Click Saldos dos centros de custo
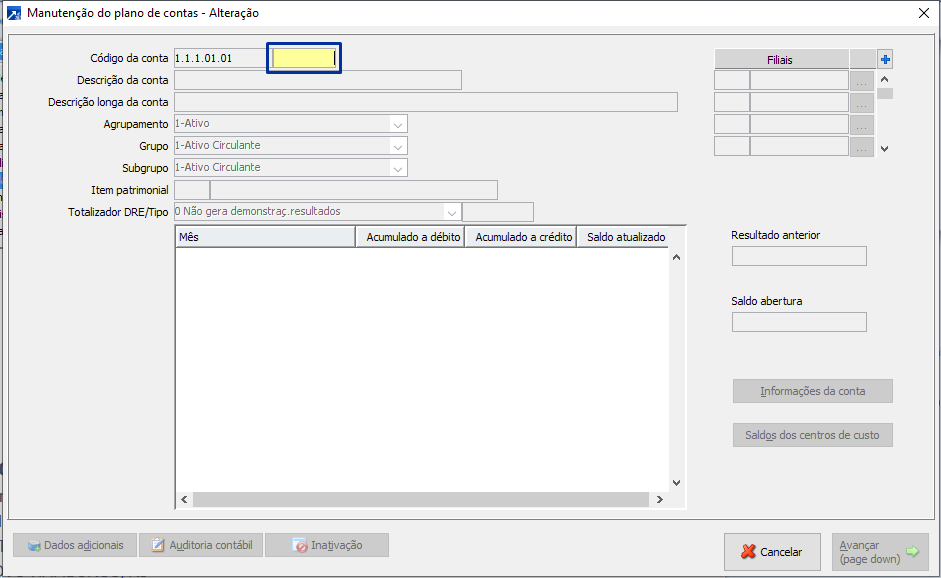The width and height of the screenshot is (941, 578). click(x=813, y=435)
